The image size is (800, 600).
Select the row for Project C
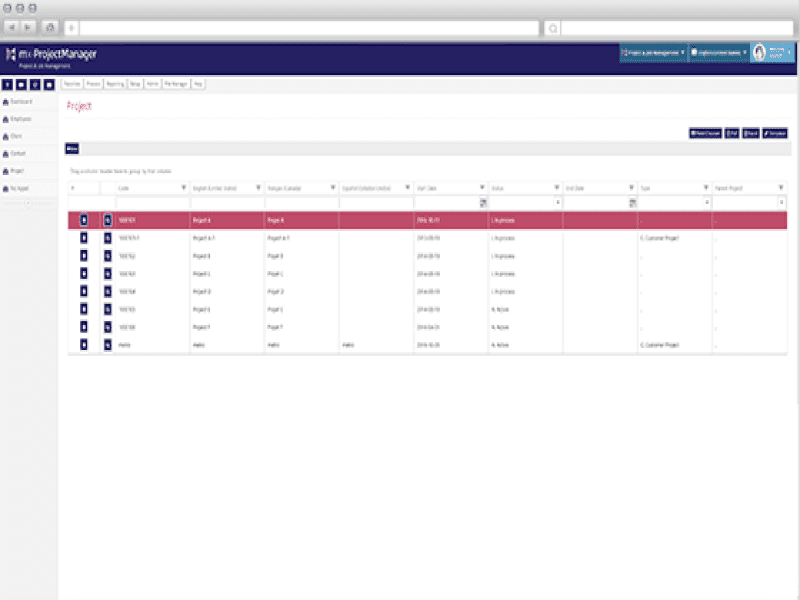(300, 273)
